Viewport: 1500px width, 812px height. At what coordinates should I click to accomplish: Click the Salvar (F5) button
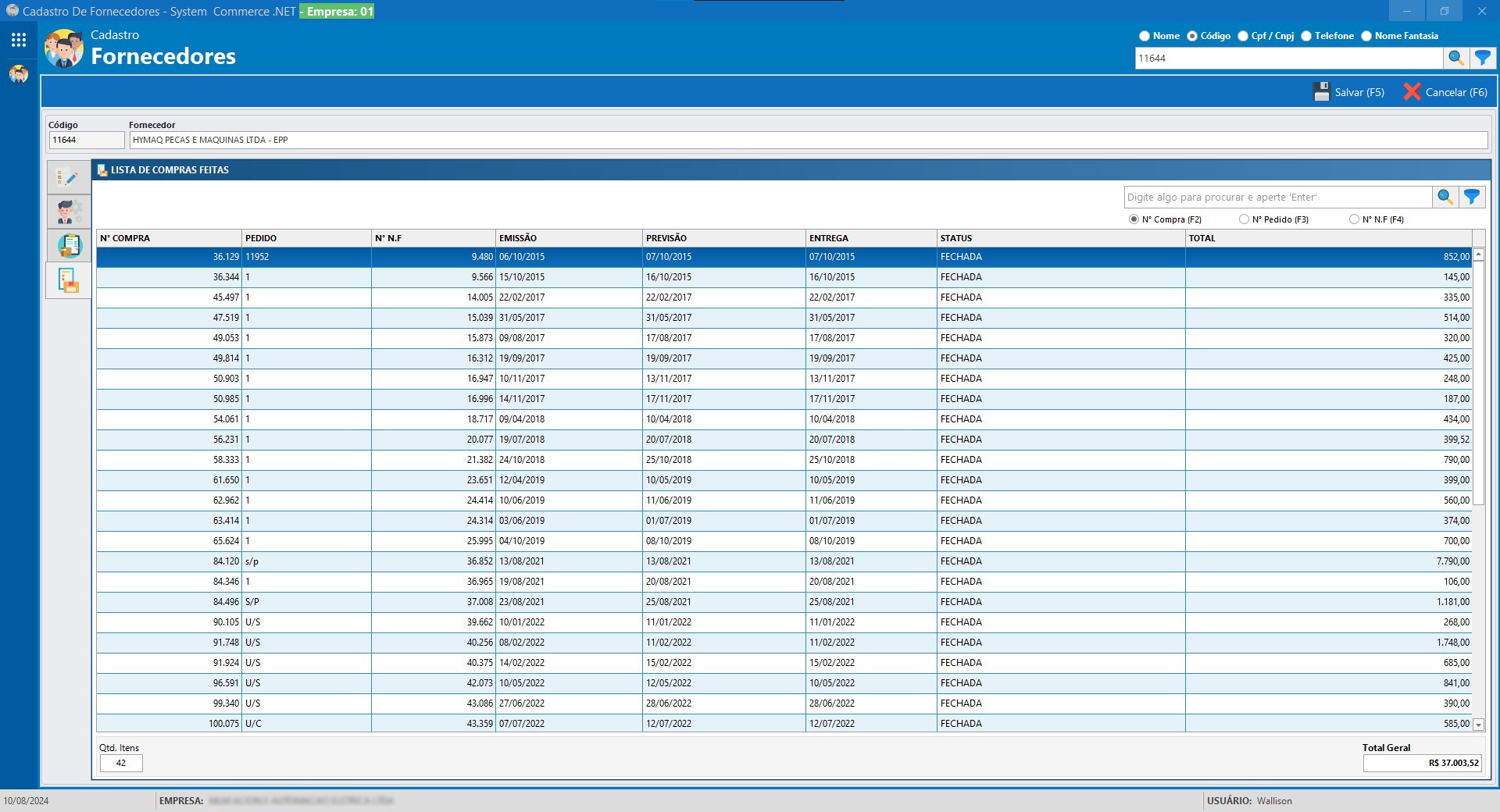point(1348,92)
